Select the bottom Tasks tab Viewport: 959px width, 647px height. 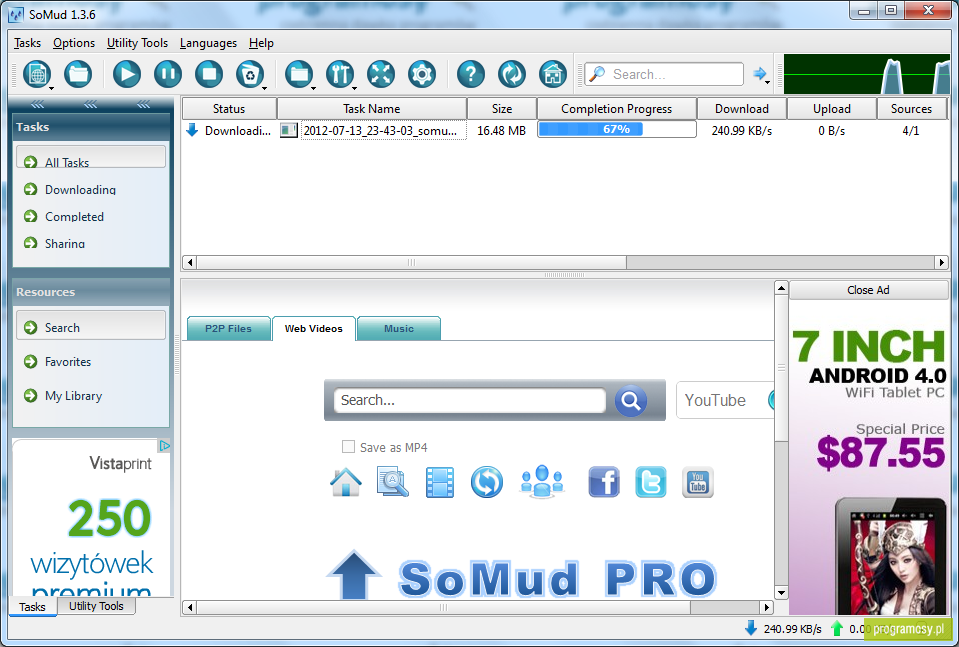pos(32,607)
